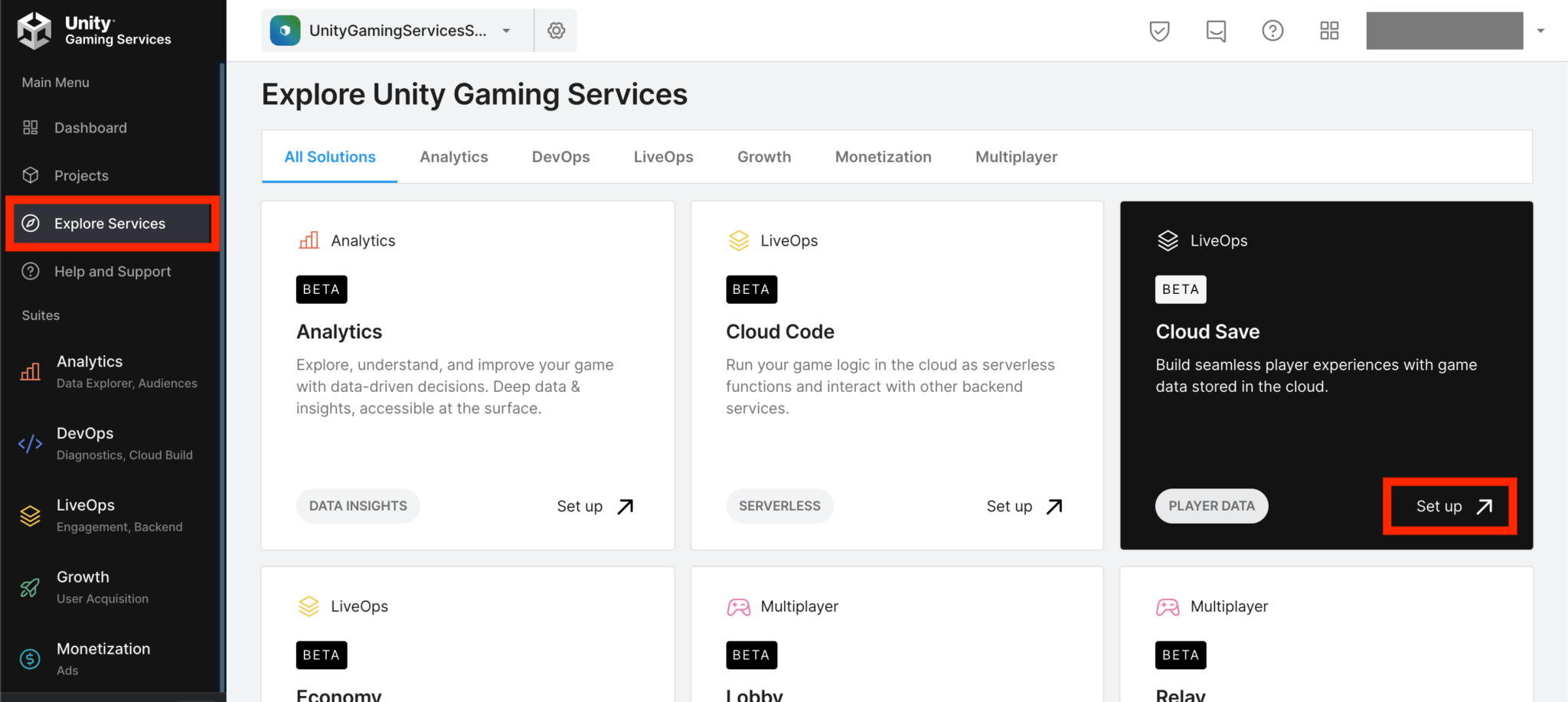Select the Growth tab
The width and height of the screenshot is (1568, 702).
tap(764, 156)
